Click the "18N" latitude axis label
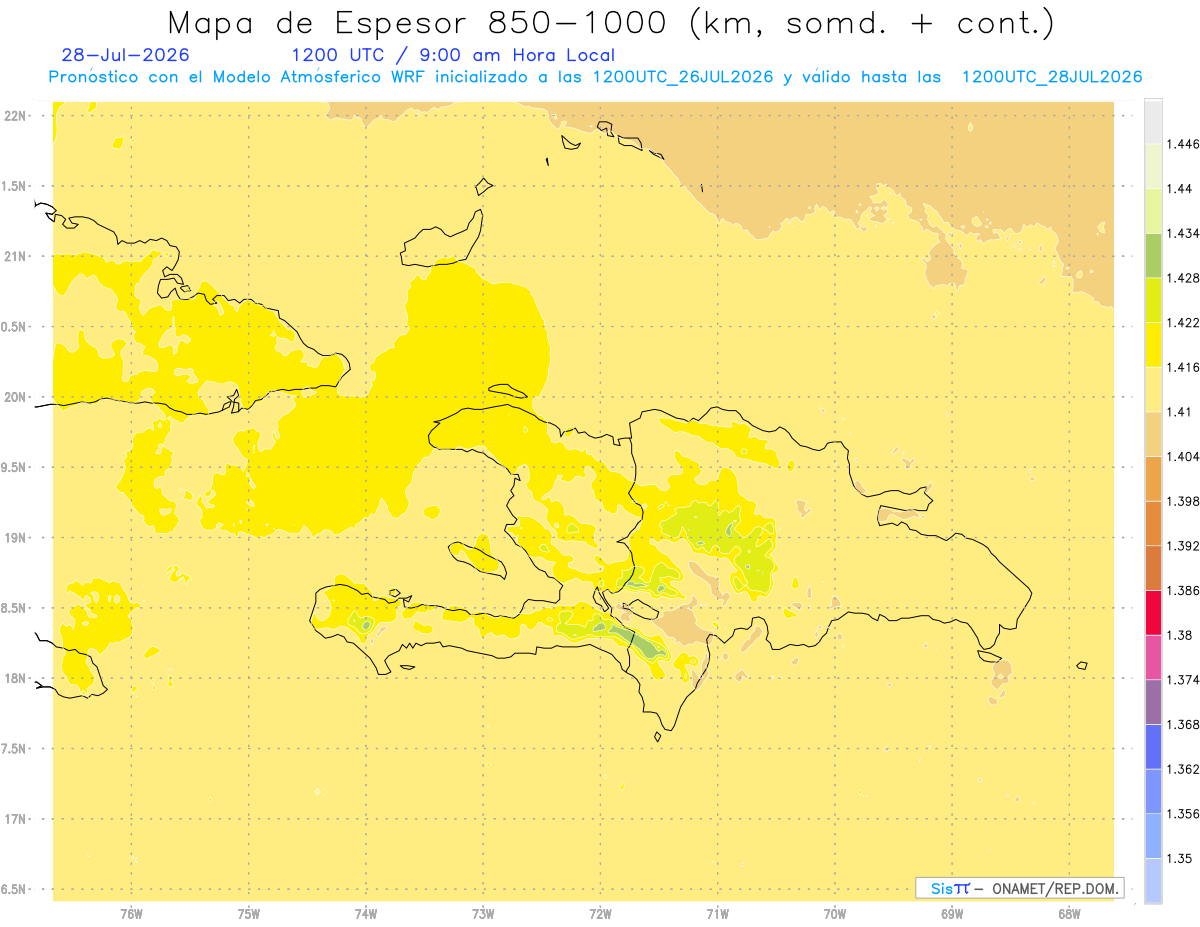This screenshot has height=927, width=1200. (15, 678)
